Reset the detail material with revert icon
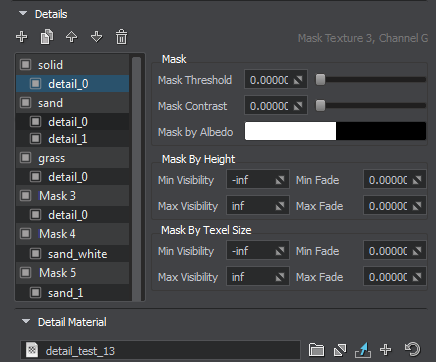Viewport: 436px width, 362px height. tap(412, 350)
